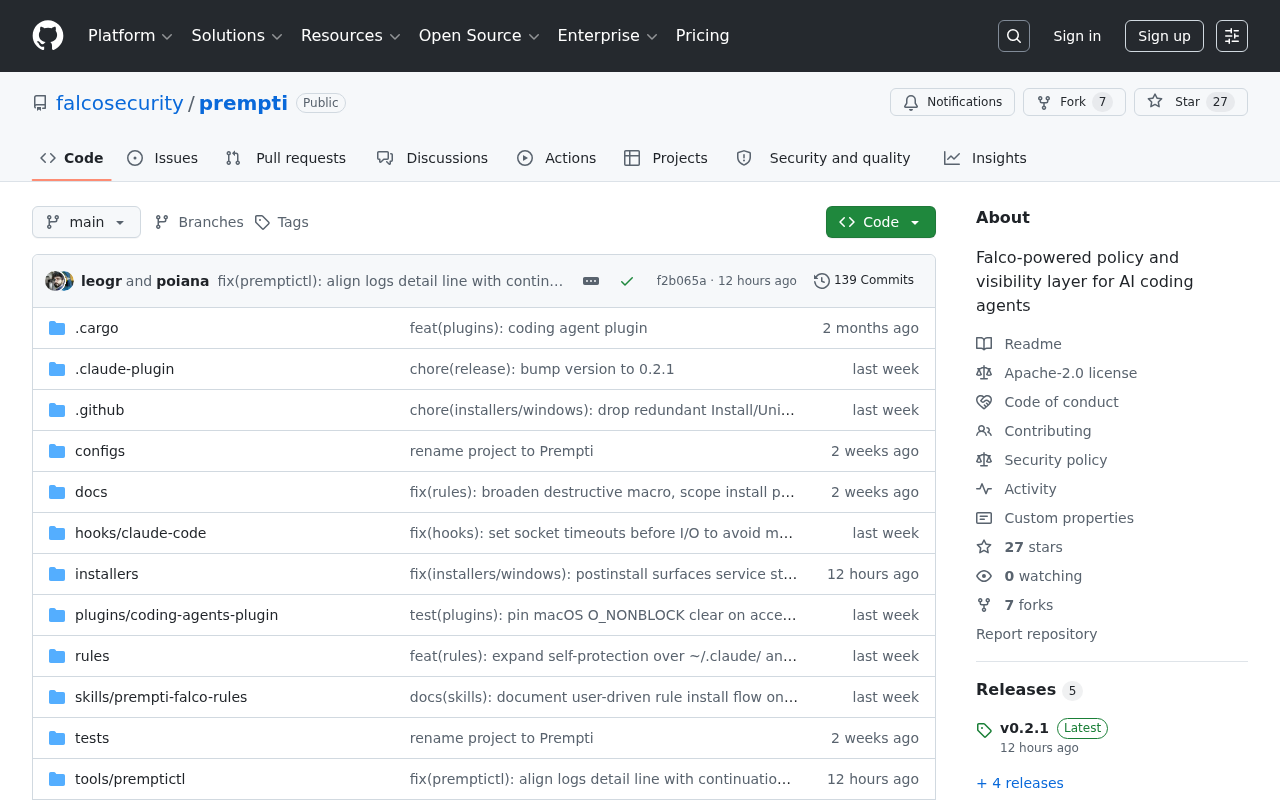This screenshot has width=1280, height=800.
Task: Open the search magnifier button
Action: coord(1014,36)
